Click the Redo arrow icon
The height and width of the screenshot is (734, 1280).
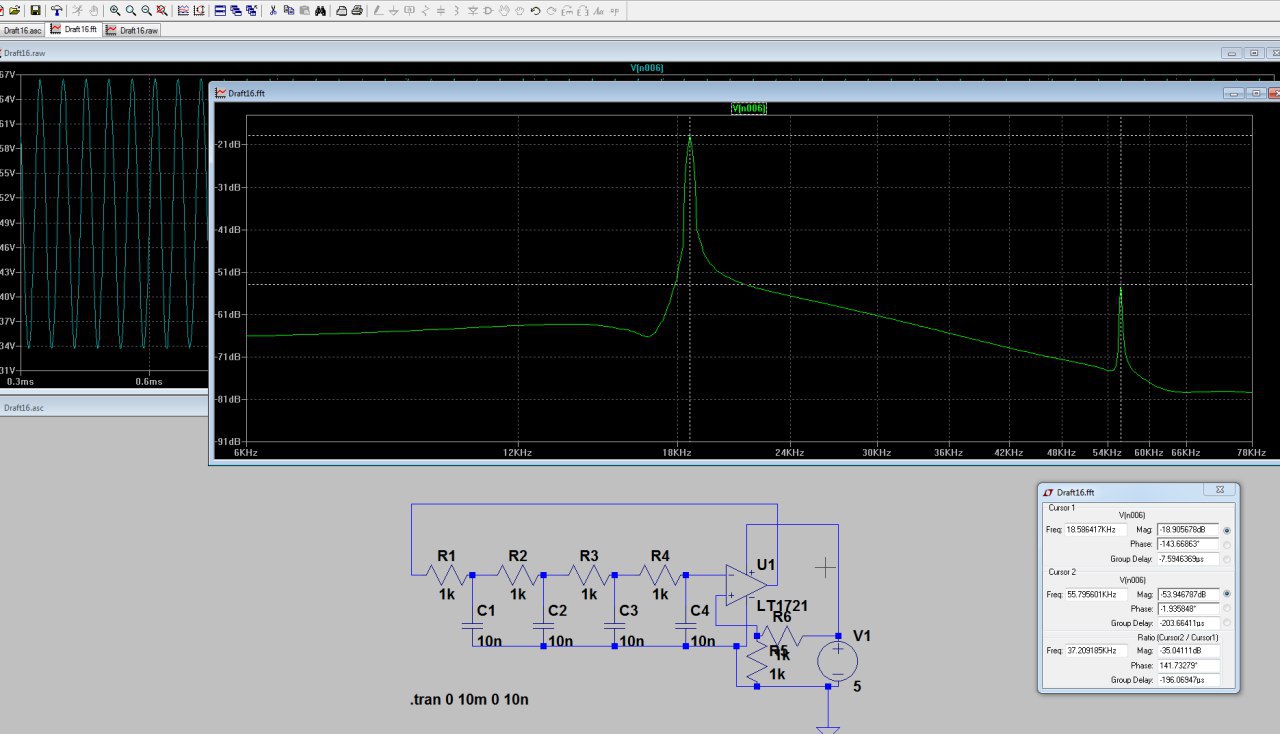(551, 10)
